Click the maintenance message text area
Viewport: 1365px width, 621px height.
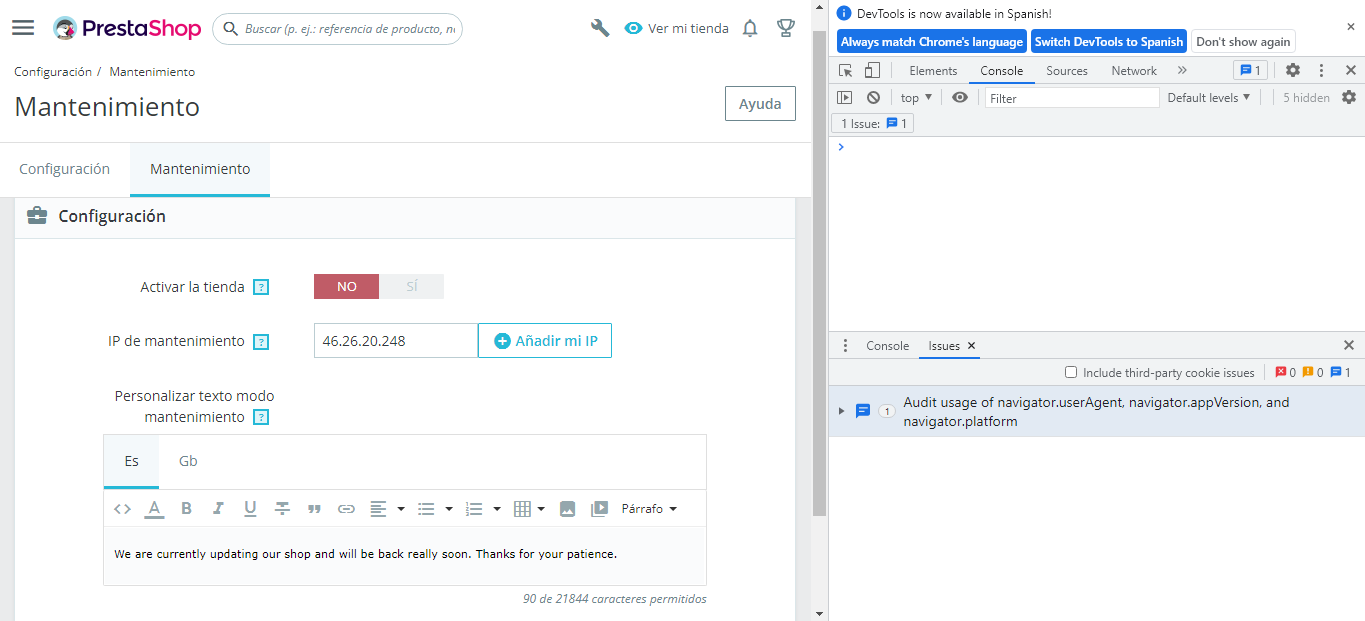point(405,556)
